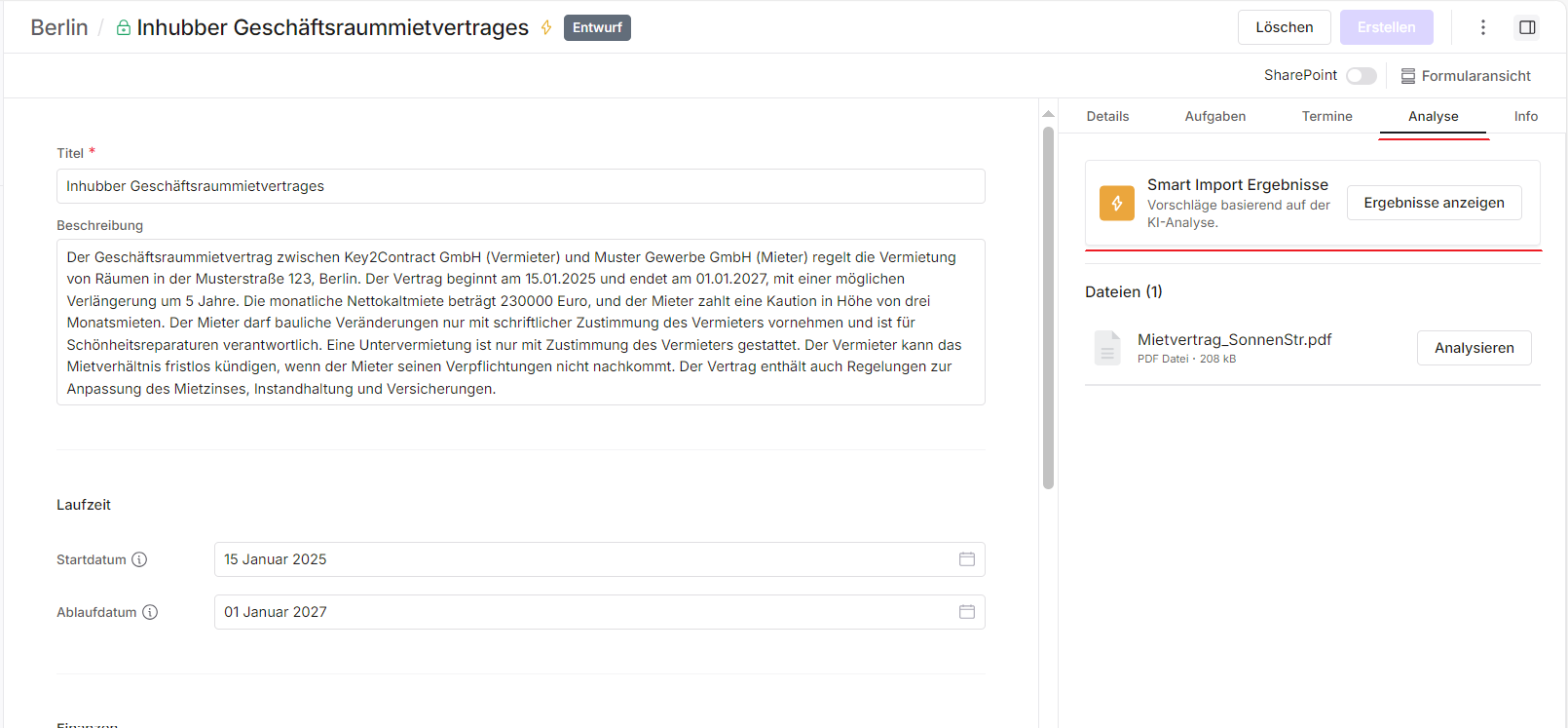Click the lock icon before contract title
This screenshot has width=1568, height=728.
coord(124,27)
